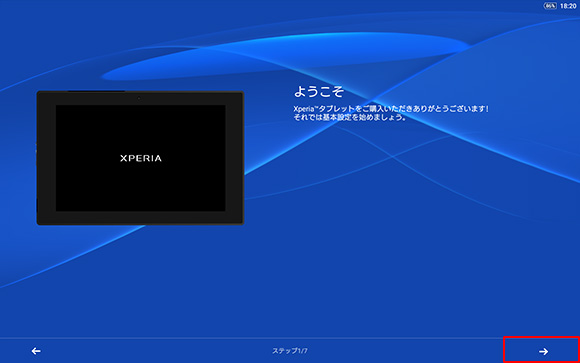Tap the ようこそ welcome heading
Screen dimensions: 580x363
tap(318, 92)
